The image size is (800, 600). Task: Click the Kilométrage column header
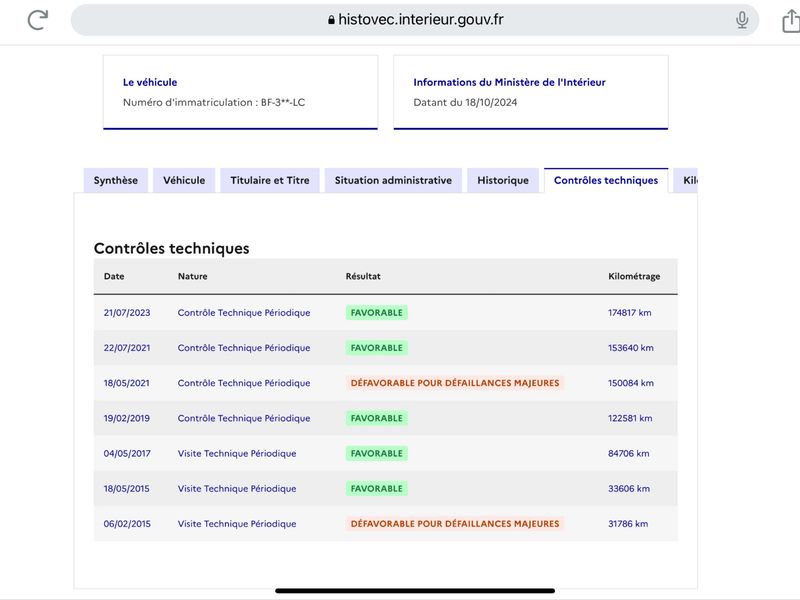coord(634,276)
